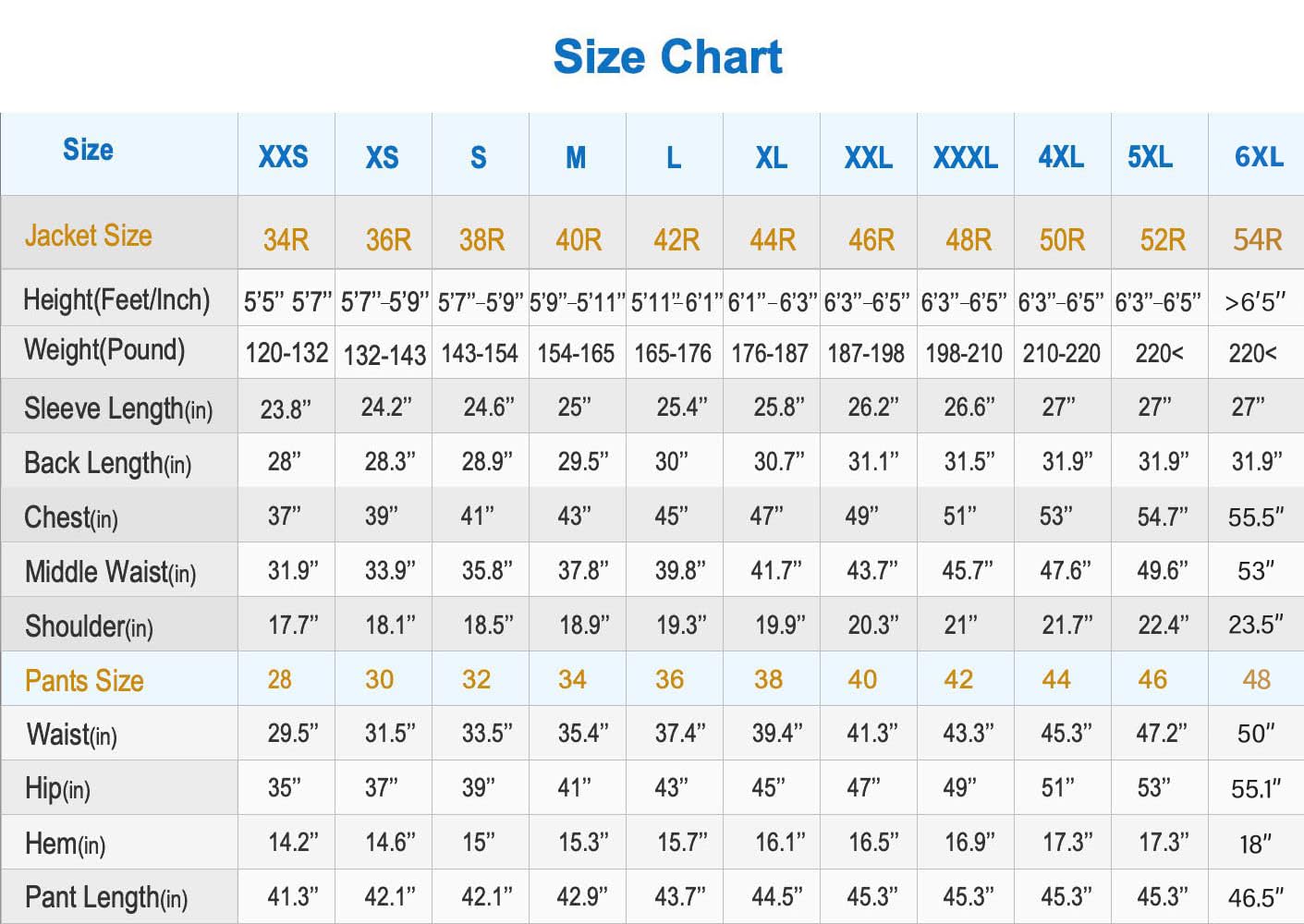Select the Pants Size row label
Screen dimensions: 1304x924
[84, 681]
